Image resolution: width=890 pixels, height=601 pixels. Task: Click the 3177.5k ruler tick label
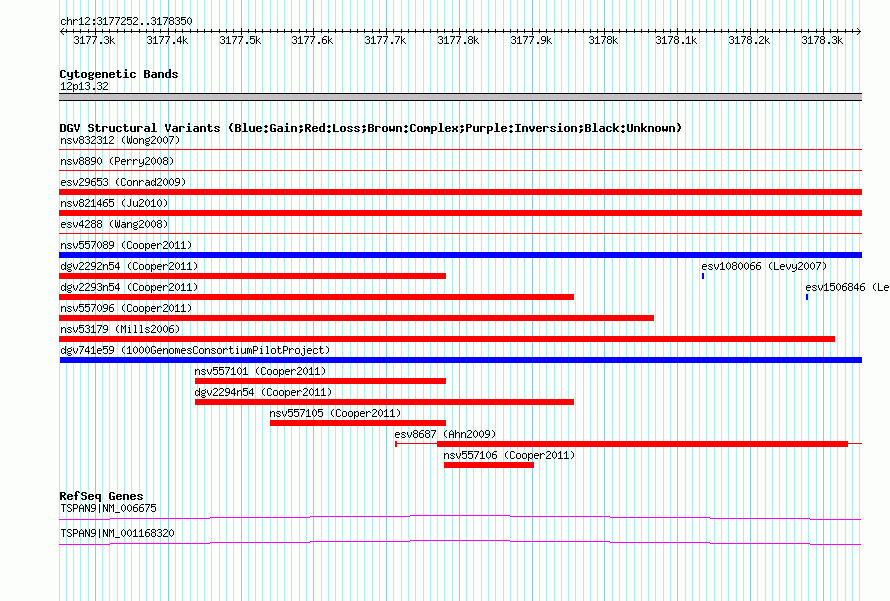point(240,40)
